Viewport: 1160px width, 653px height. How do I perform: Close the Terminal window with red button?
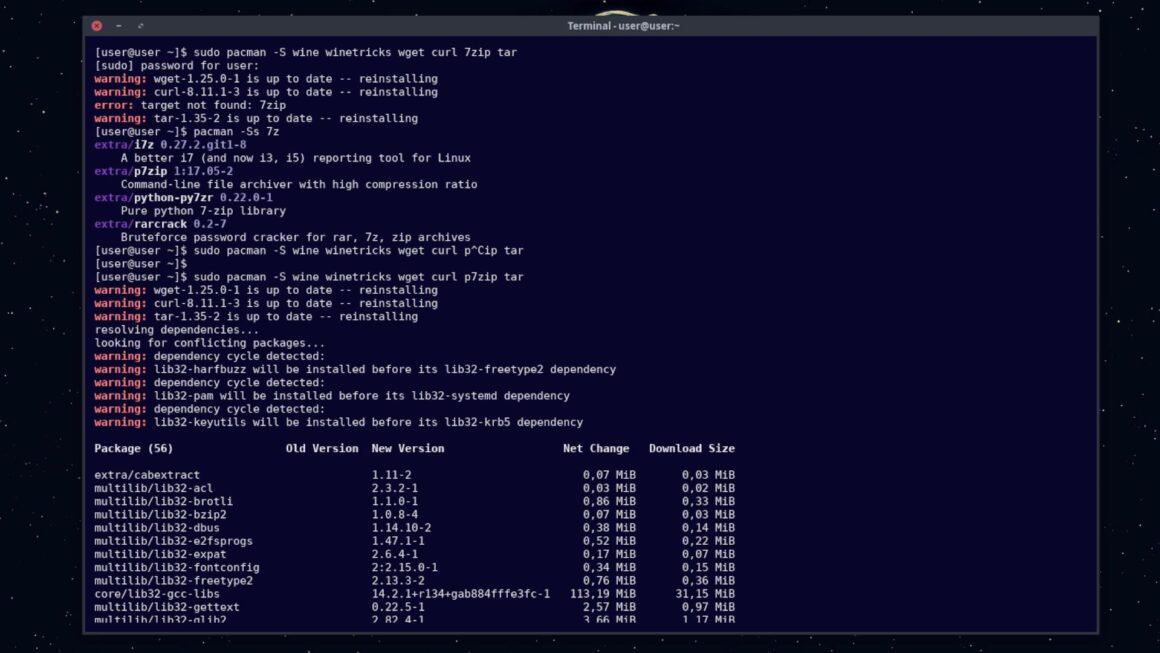(x=97, y=26)
